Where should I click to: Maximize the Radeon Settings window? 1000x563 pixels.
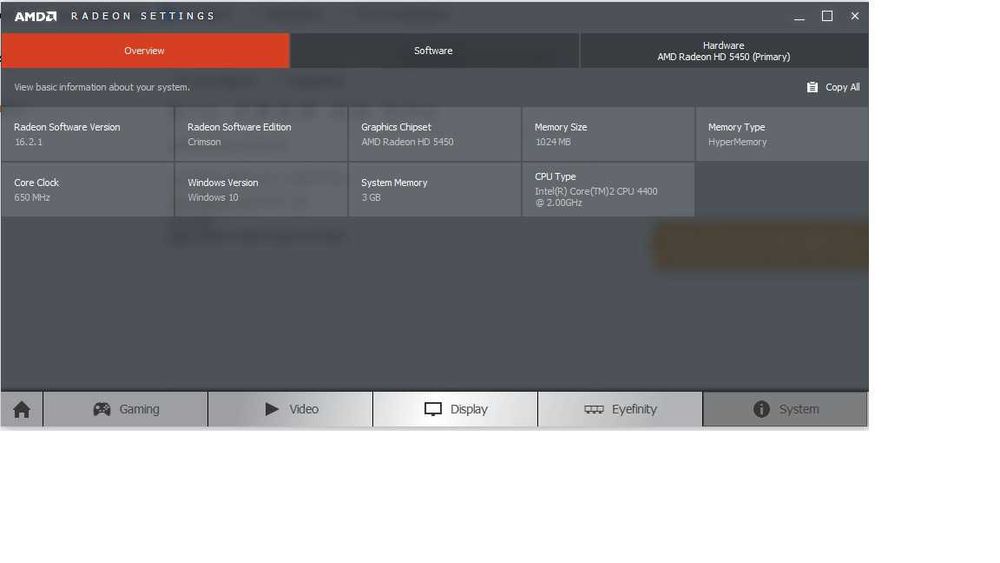click(x=827, y=16)
